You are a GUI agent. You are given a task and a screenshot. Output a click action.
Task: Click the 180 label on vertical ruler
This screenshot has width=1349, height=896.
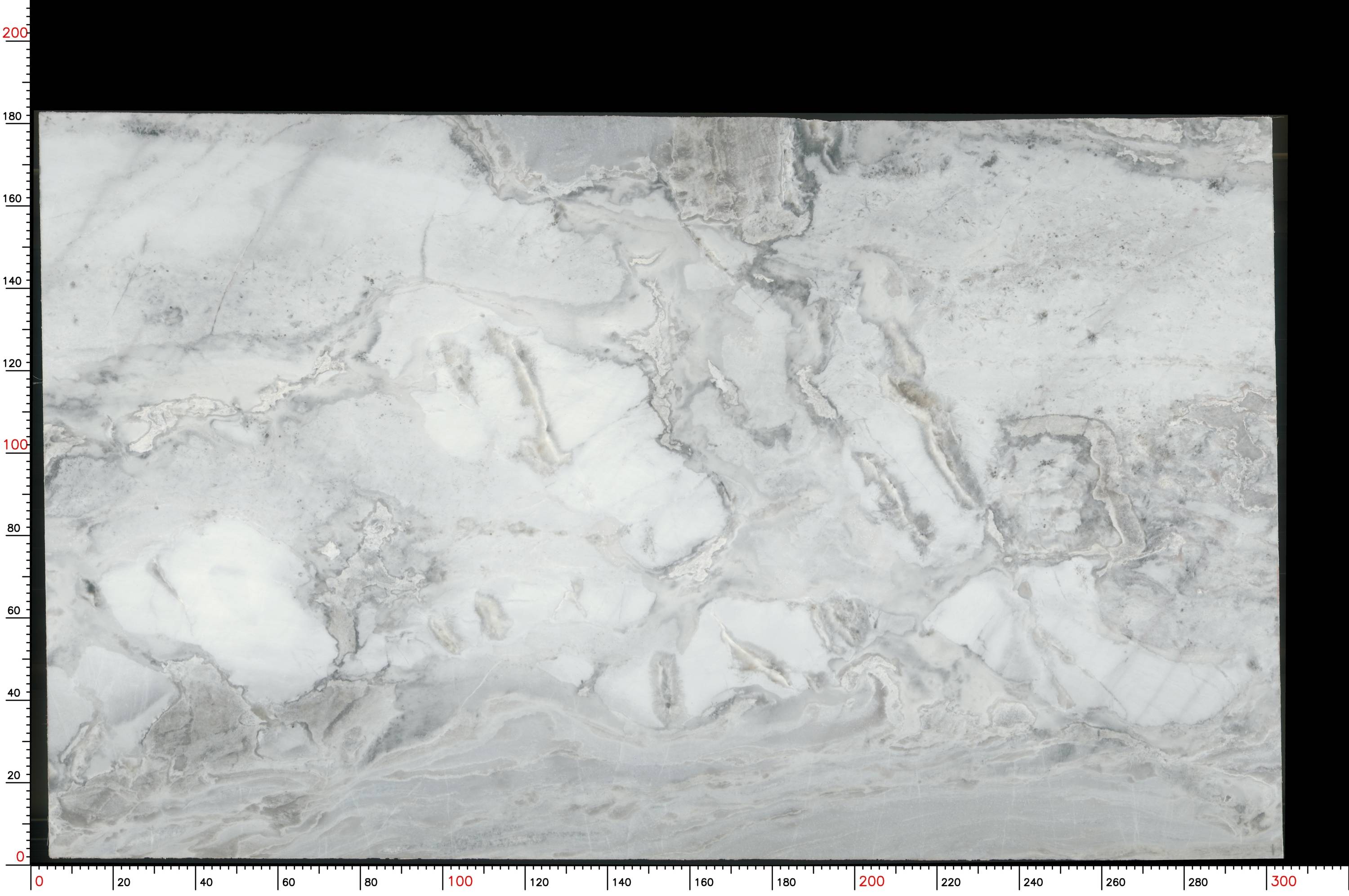pos(13,116)
